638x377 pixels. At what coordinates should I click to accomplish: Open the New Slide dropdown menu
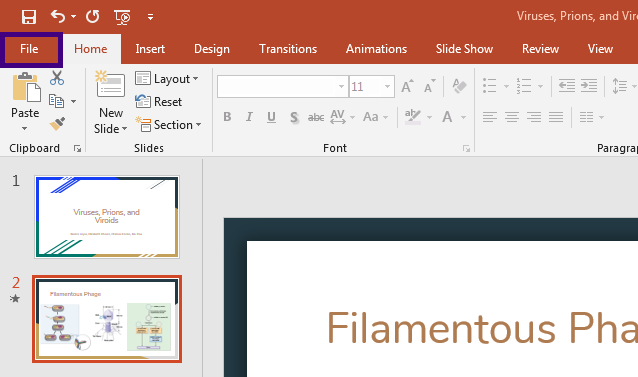(x=110, y=129)
